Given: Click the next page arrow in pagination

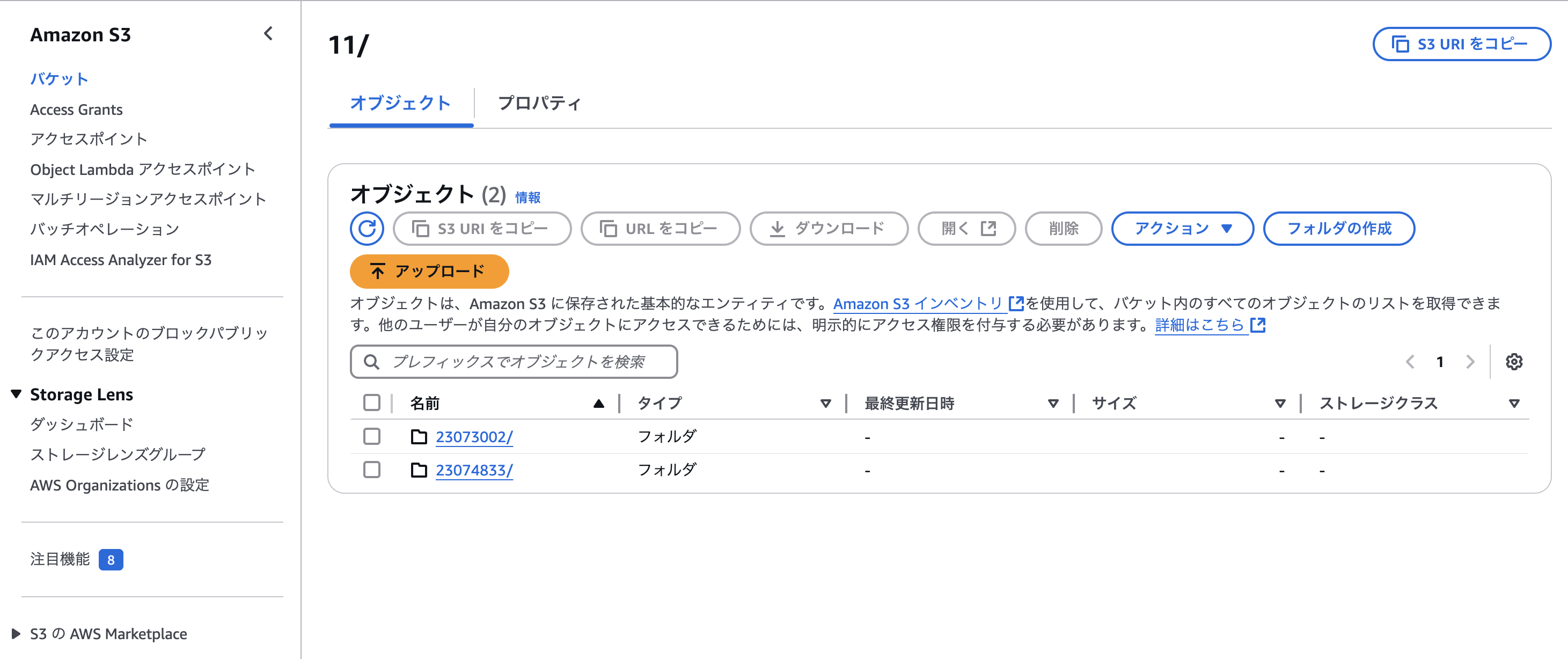Looking at the screenshot, I should tap(1470, 362).
